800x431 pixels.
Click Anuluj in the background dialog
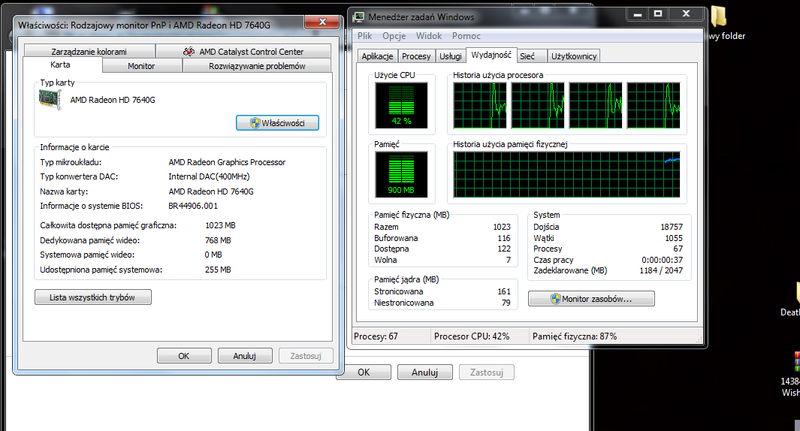(x=425, y=372)
